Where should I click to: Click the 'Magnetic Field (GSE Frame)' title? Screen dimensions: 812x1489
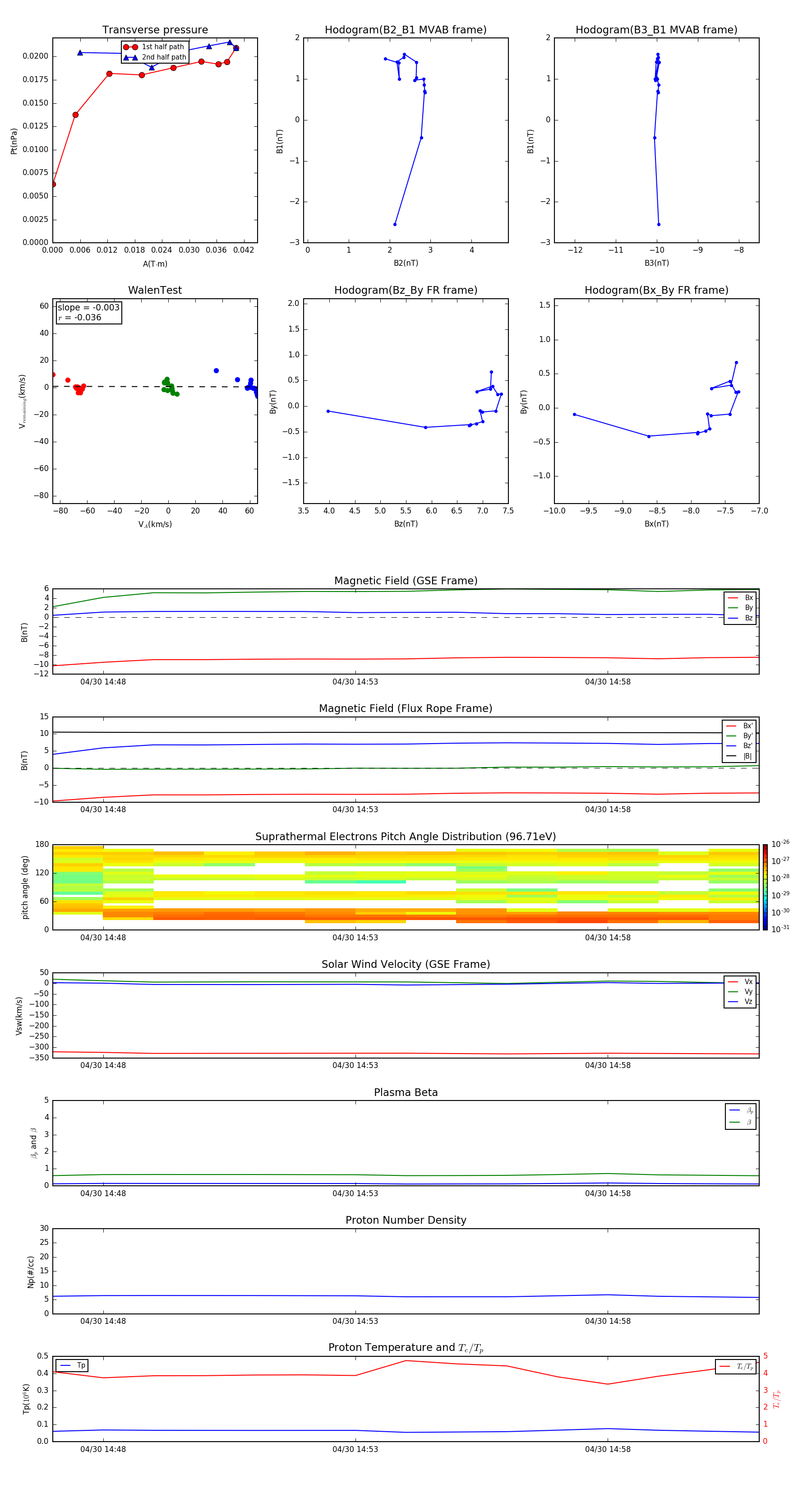pos(406,581)
